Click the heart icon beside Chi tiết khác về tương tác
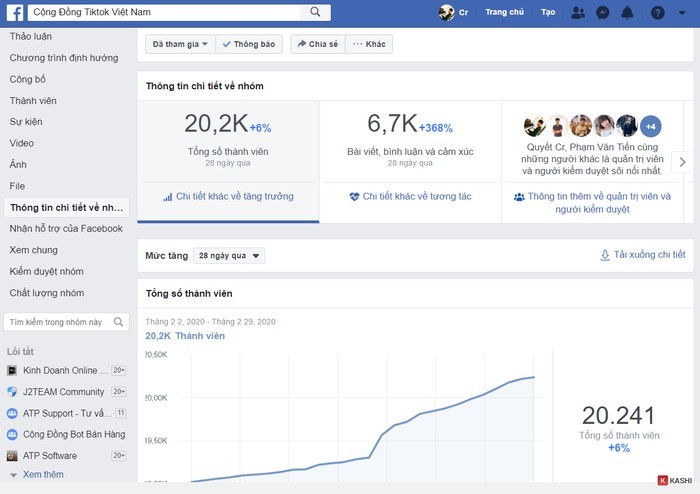 coord(354,197)
